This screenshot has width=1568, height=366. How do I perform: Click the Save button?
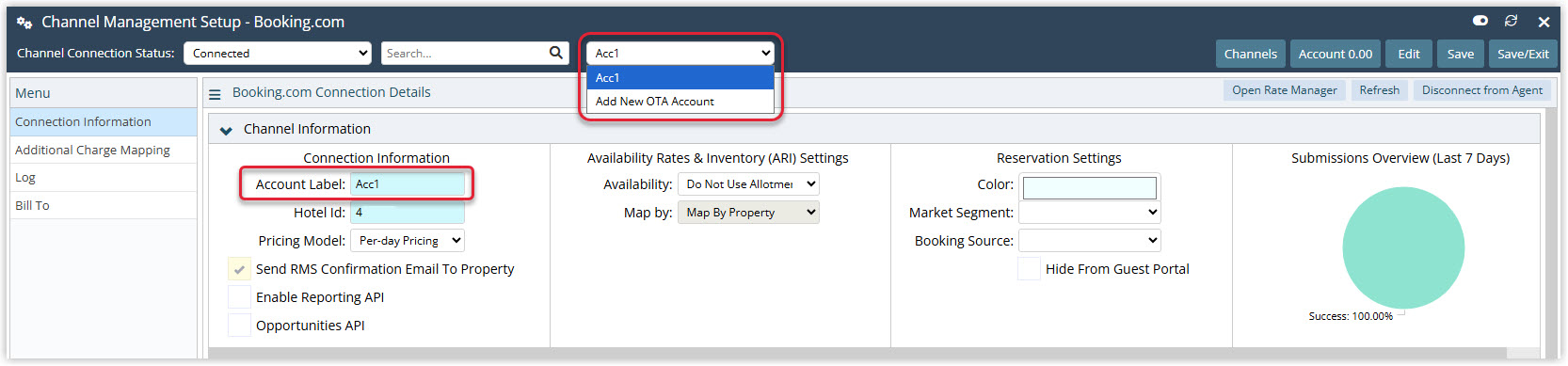click(x=1461, y=54)
